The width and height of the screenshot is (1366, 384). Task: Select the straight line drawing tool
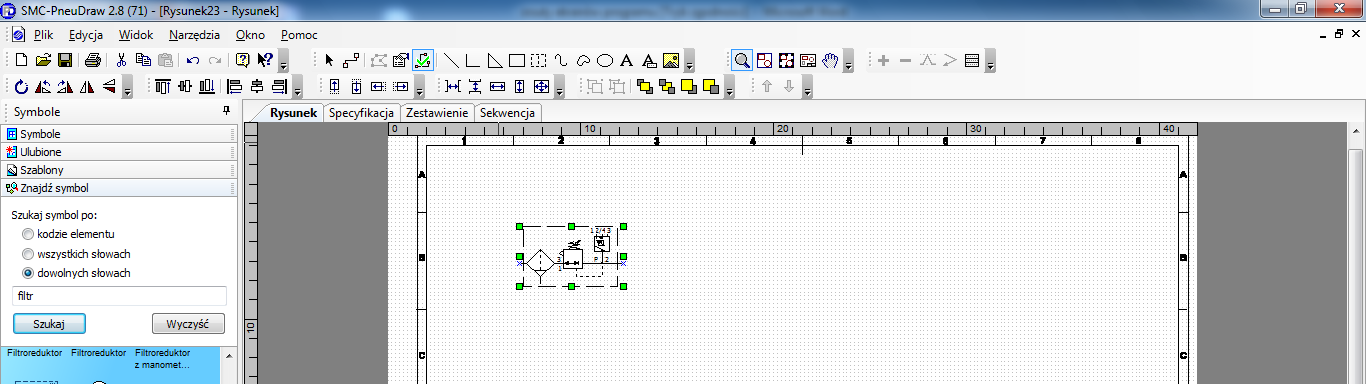[x=451, y=60]
